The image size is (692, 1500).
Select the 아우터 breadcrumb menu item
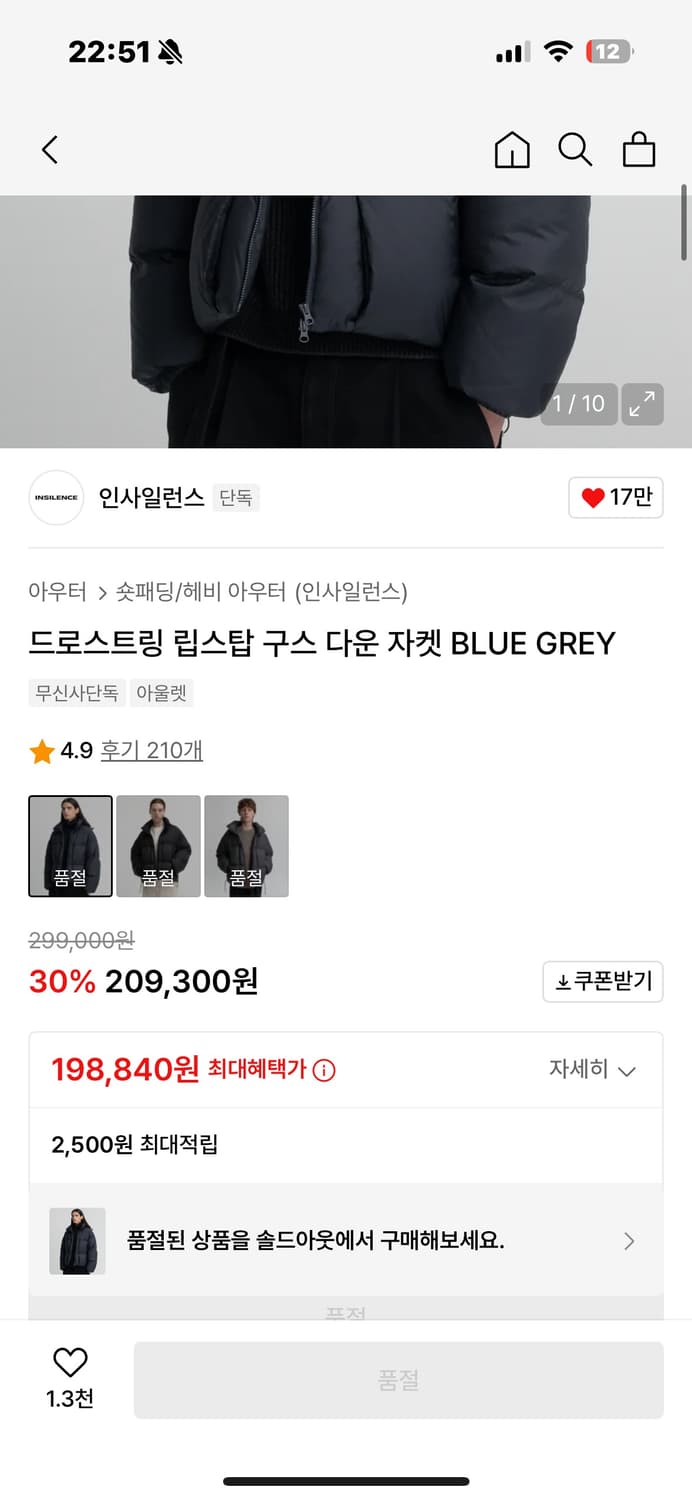click(48, 592)
